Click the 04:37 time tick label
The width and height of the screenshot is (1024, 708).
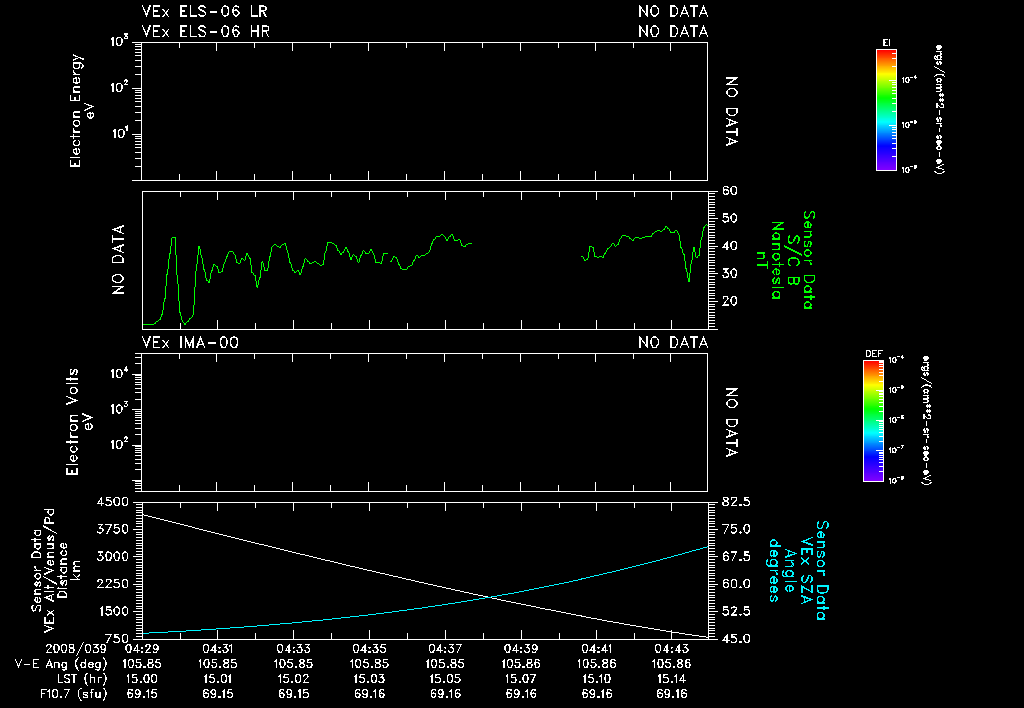(445, 649)
